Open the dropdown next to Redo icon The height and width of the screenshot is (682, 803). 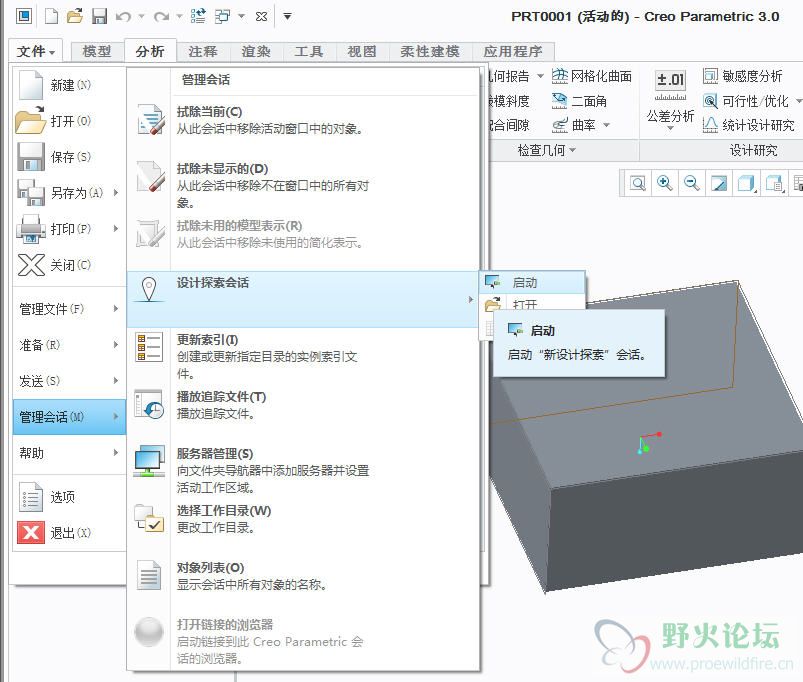click(x=179, y=17)
